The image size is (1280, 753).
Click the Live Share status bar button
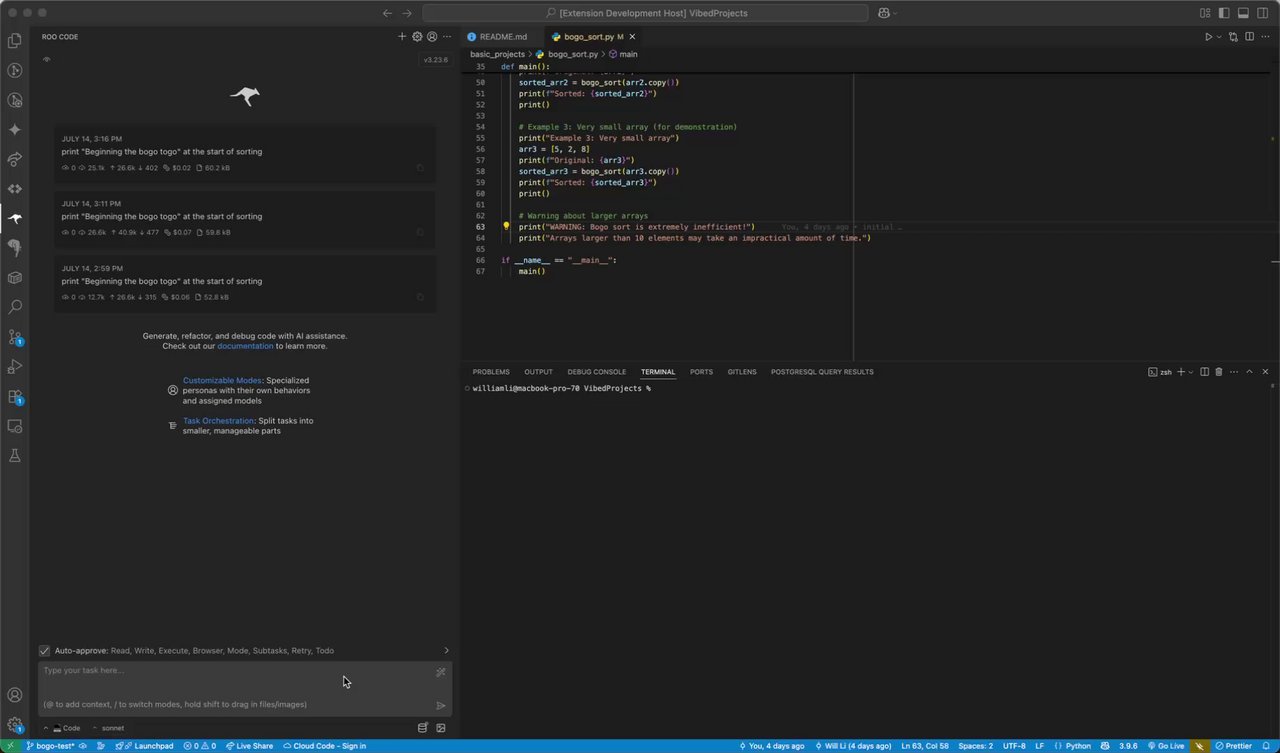click(249, 746)
